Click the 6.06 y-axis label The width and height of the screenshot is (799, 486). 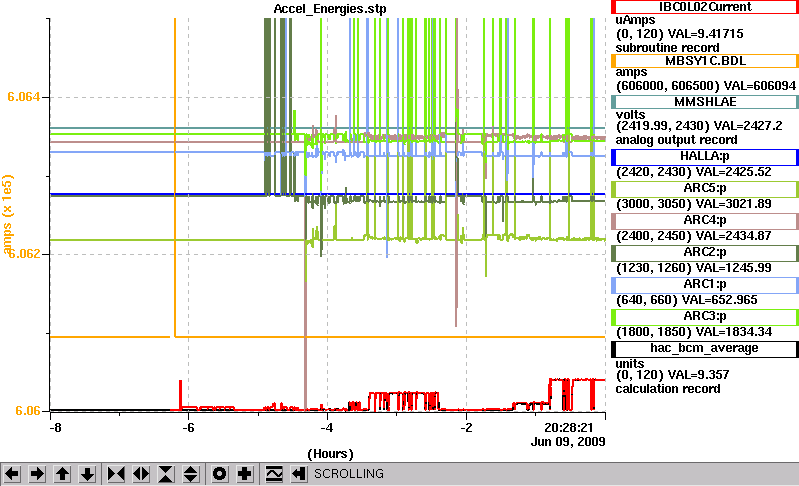coord(28,411)
